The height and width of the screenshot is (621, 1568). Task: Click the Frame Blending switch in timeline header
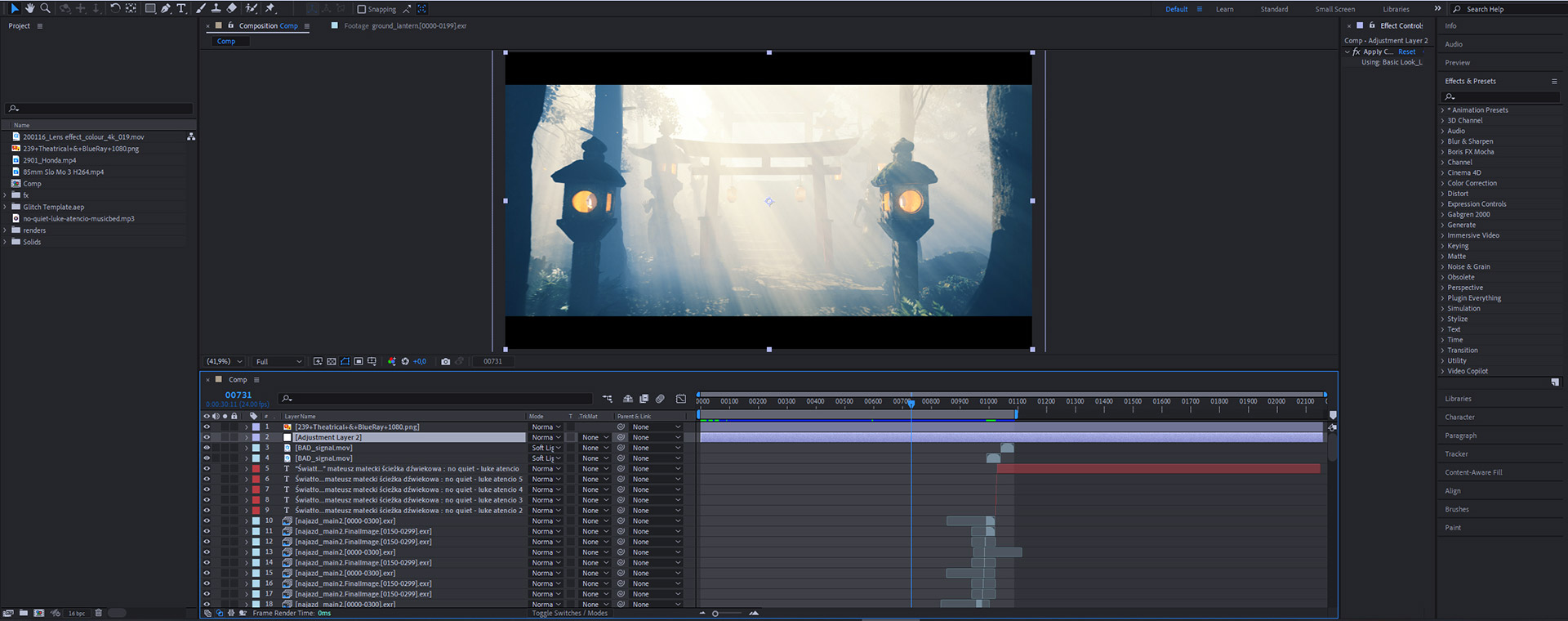(644, 399)
